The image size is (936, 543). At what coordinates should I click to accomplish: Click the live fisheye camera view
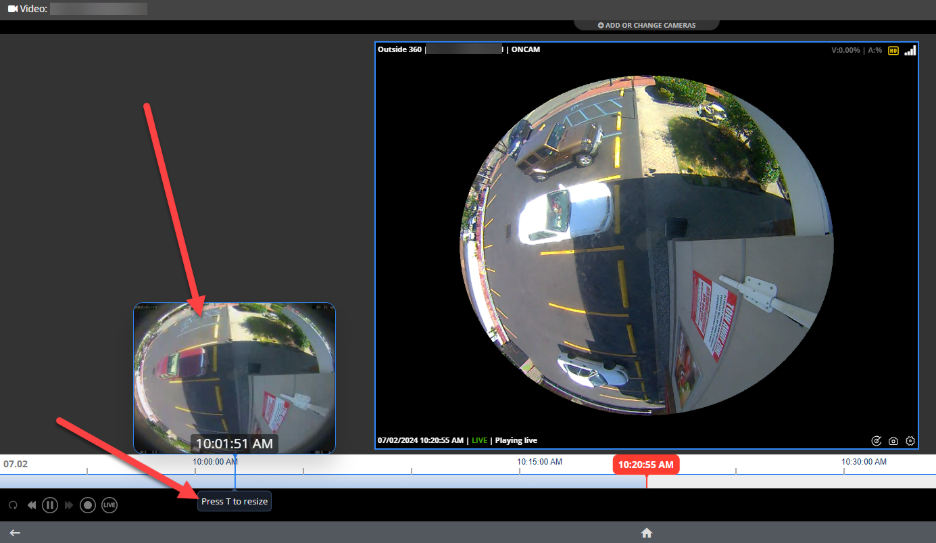(647, 240)
